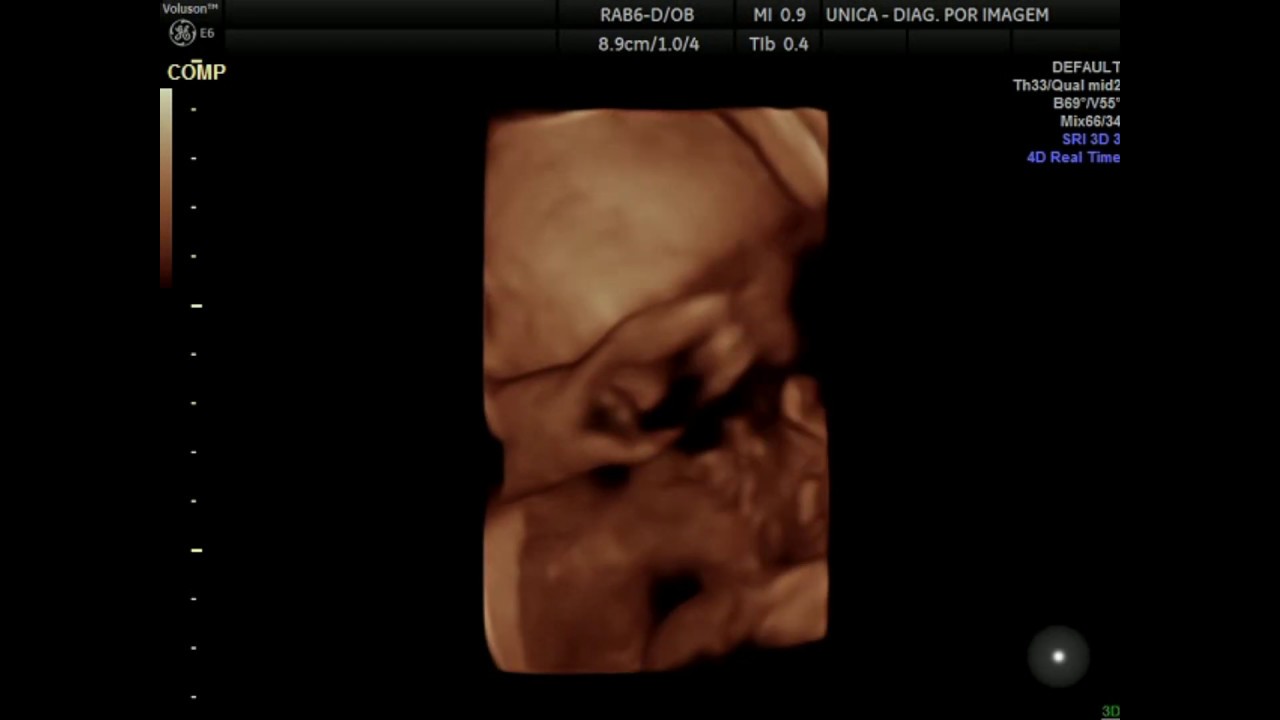Click the RAB6-D/OB probe label

click(x=647, y=15)
